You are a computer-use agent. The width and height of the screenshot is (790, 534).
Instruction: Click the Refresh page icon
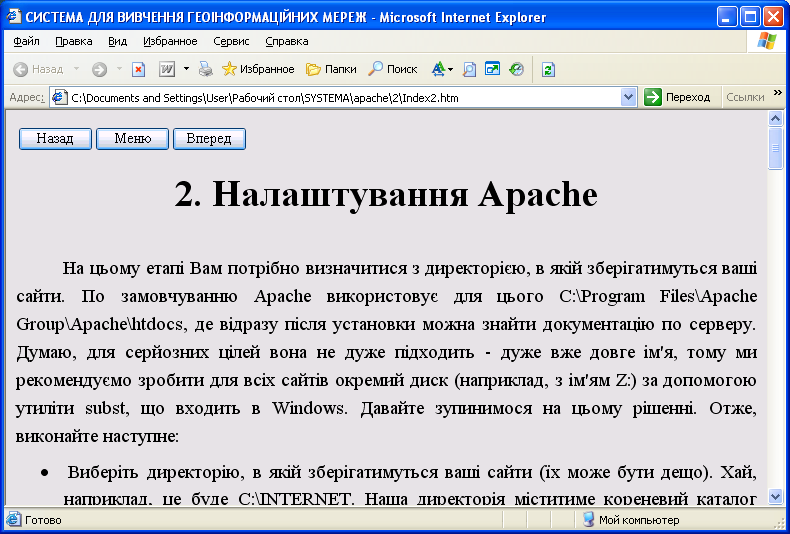coord(548,70)
